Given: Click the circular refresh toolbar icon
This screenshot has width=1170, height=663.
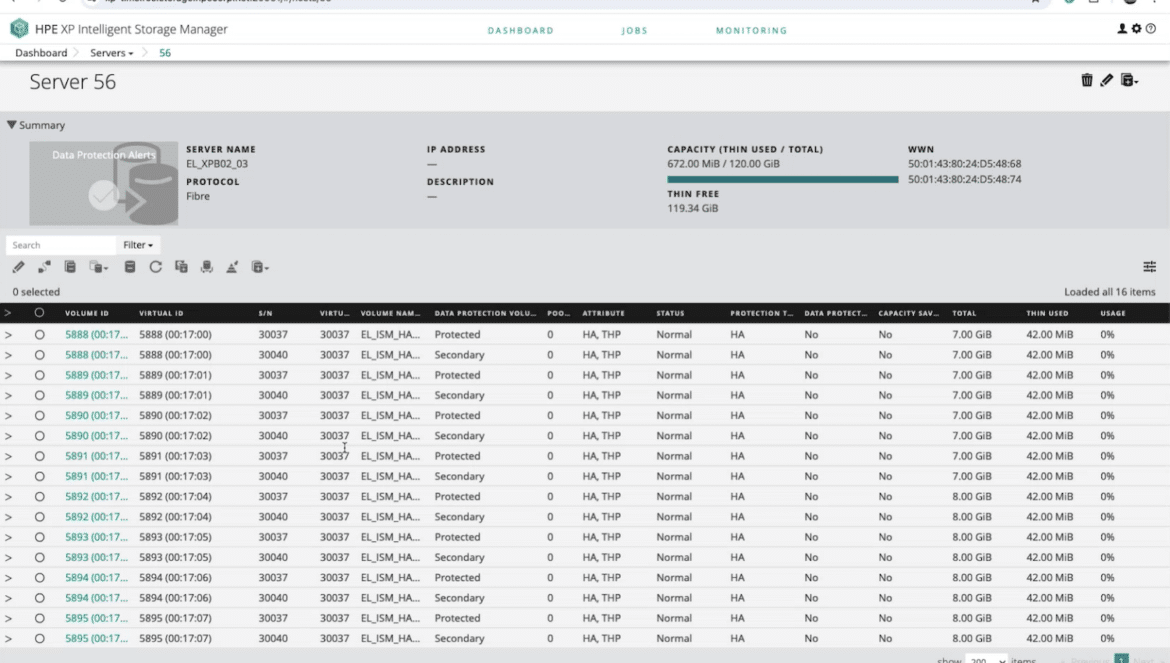Looking at the screenshot, I should (x=155, y=267).
